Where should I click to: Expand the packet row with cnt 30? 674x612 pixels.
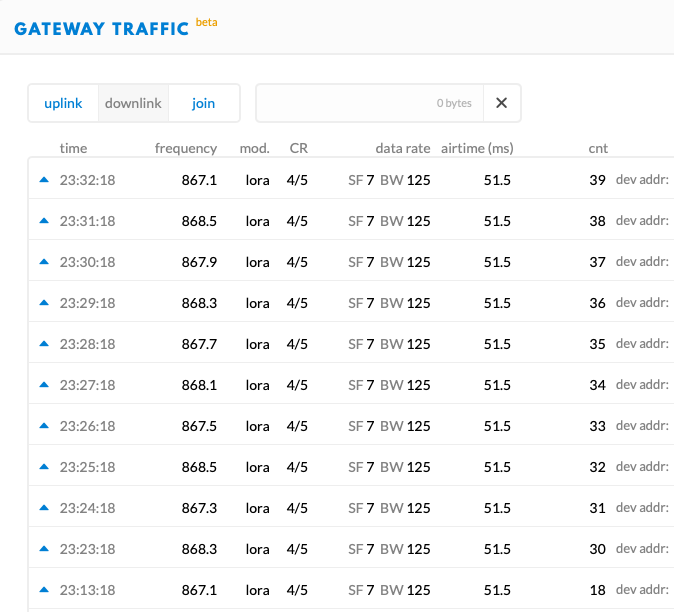(351, 549)
